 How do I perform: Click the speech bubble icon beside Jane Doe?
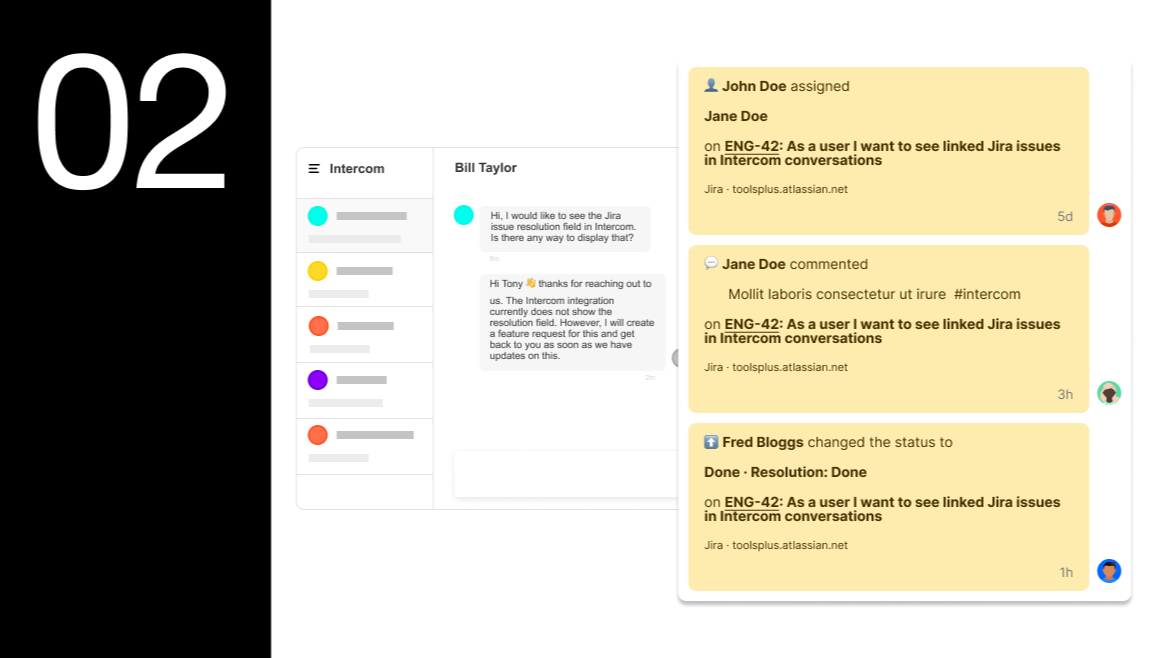tap(711, 263)
